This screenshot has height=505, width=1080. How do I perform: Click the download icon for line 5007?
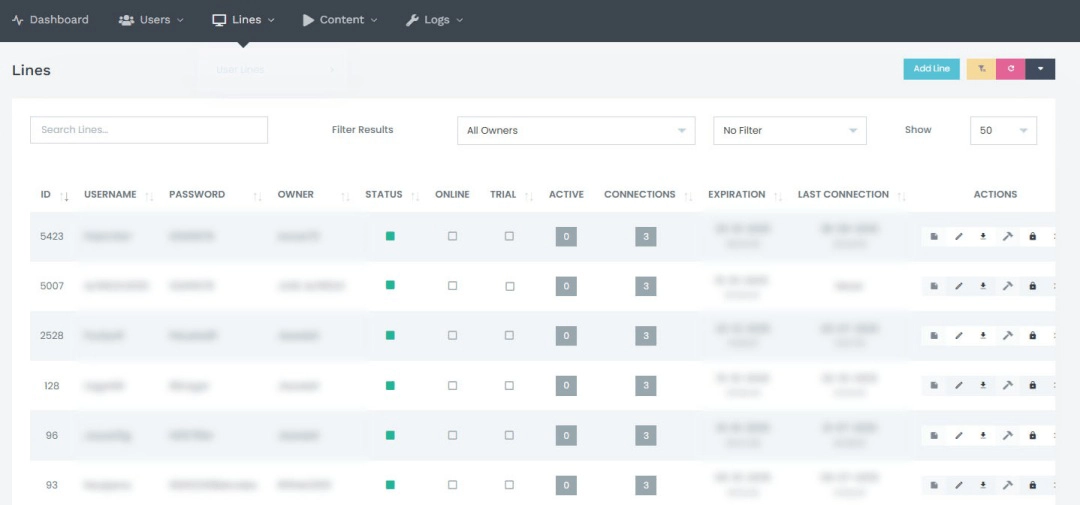983,286
